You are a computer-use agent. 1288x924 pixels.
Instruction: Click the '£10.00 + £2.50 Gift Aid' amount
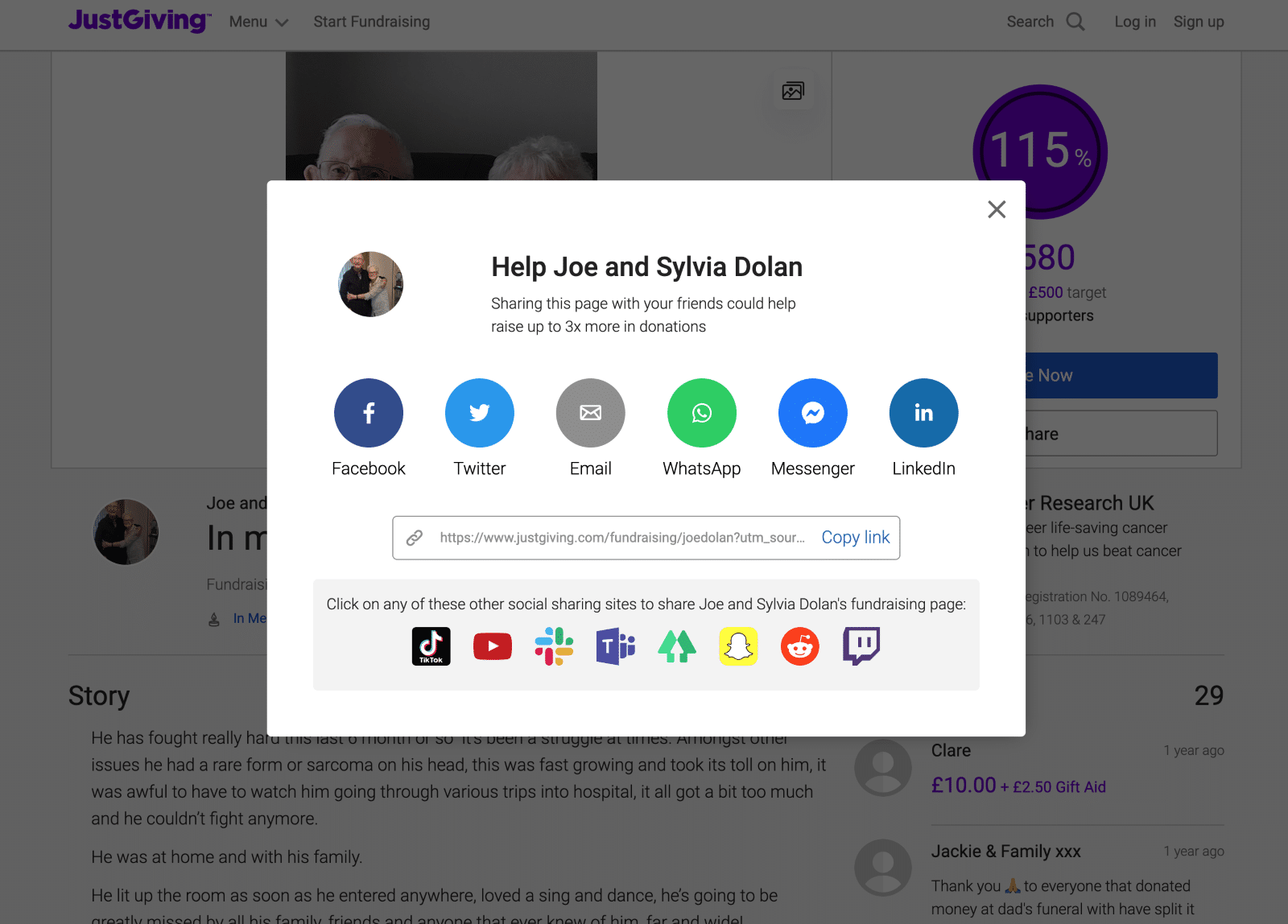(1018, 786)
